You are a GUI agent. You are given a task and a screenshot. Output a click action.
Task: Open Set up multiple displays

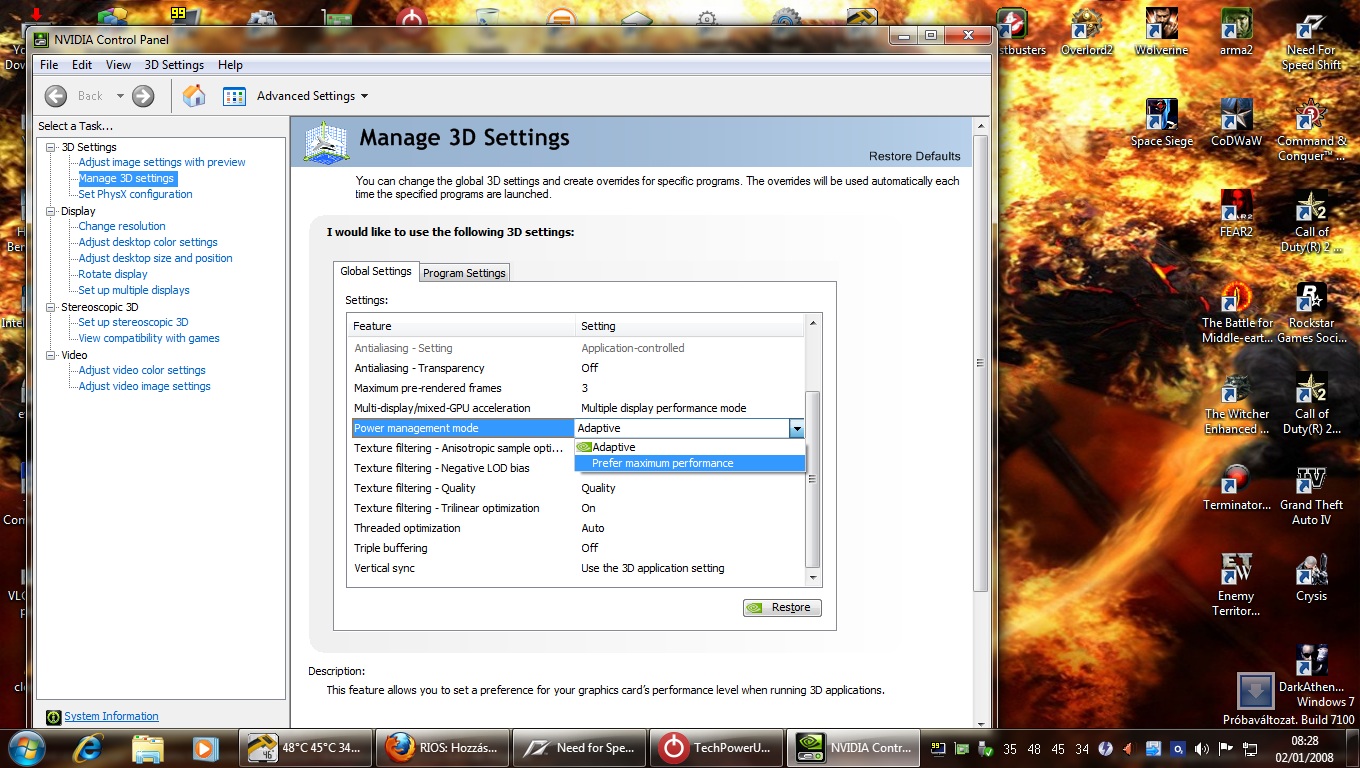(x=134, y=290)
